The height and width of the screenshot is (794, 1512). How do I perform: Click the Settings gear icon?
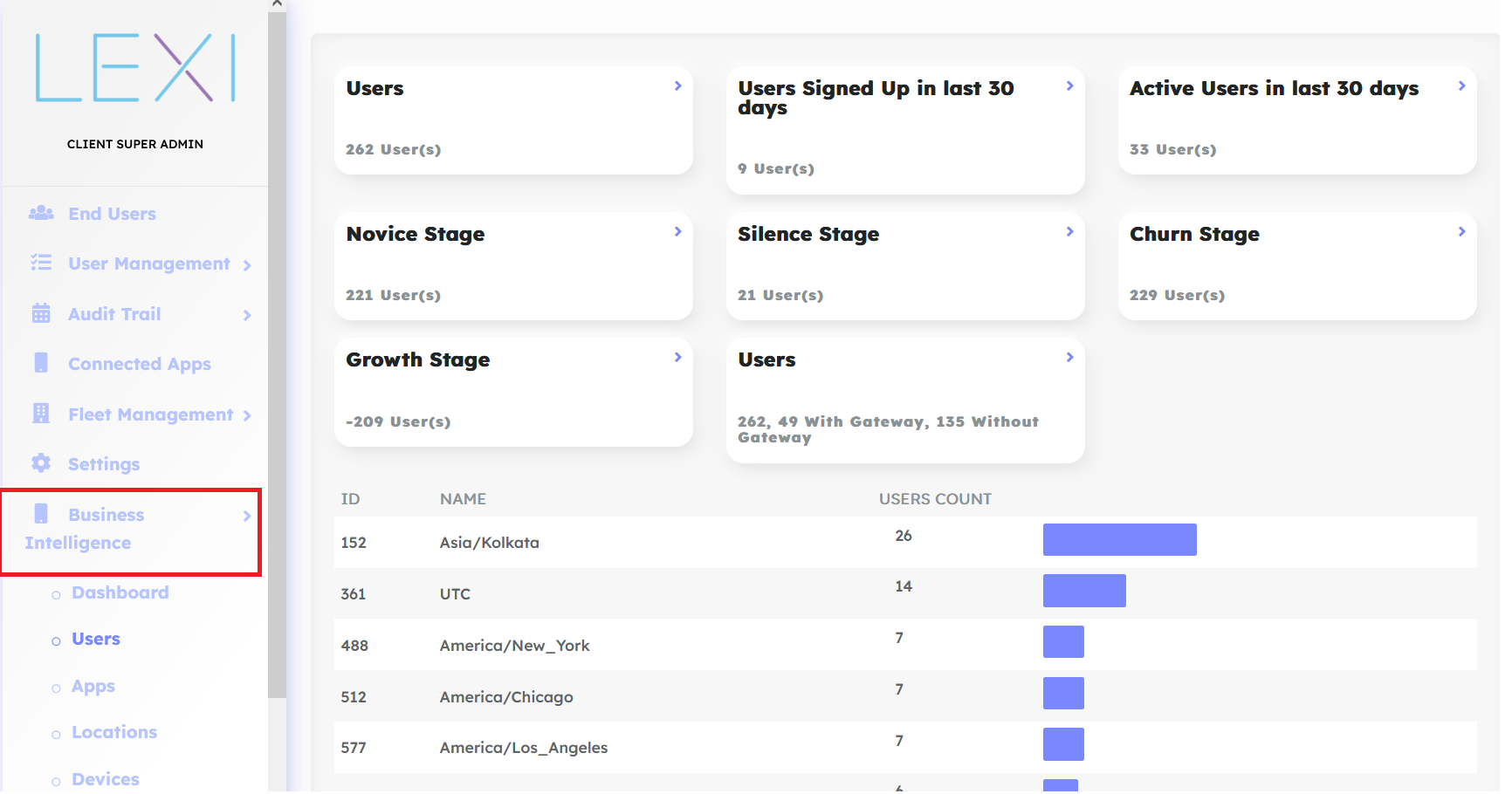point(41,464)
